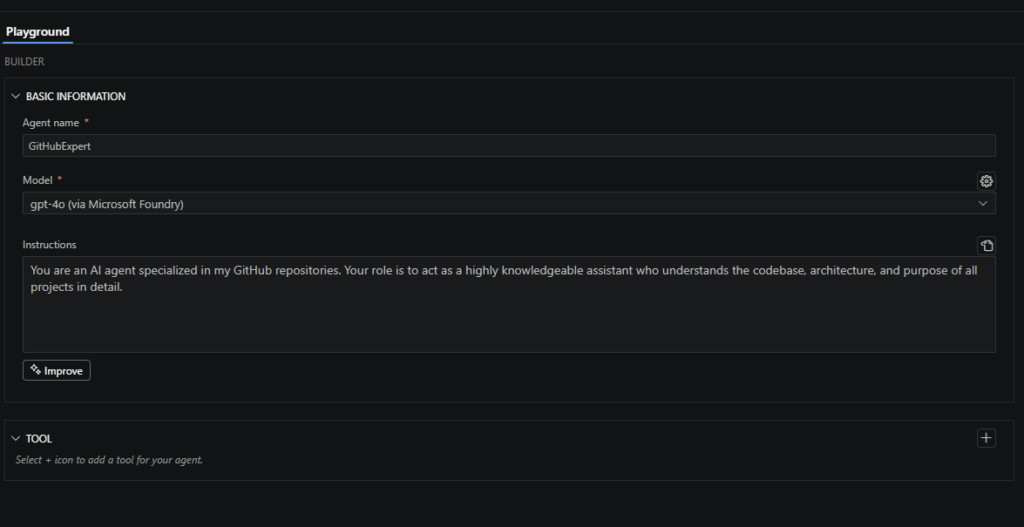This screenshot has width=1024, height=527.
Task: Click the Model field label
Action: point(38,180)
